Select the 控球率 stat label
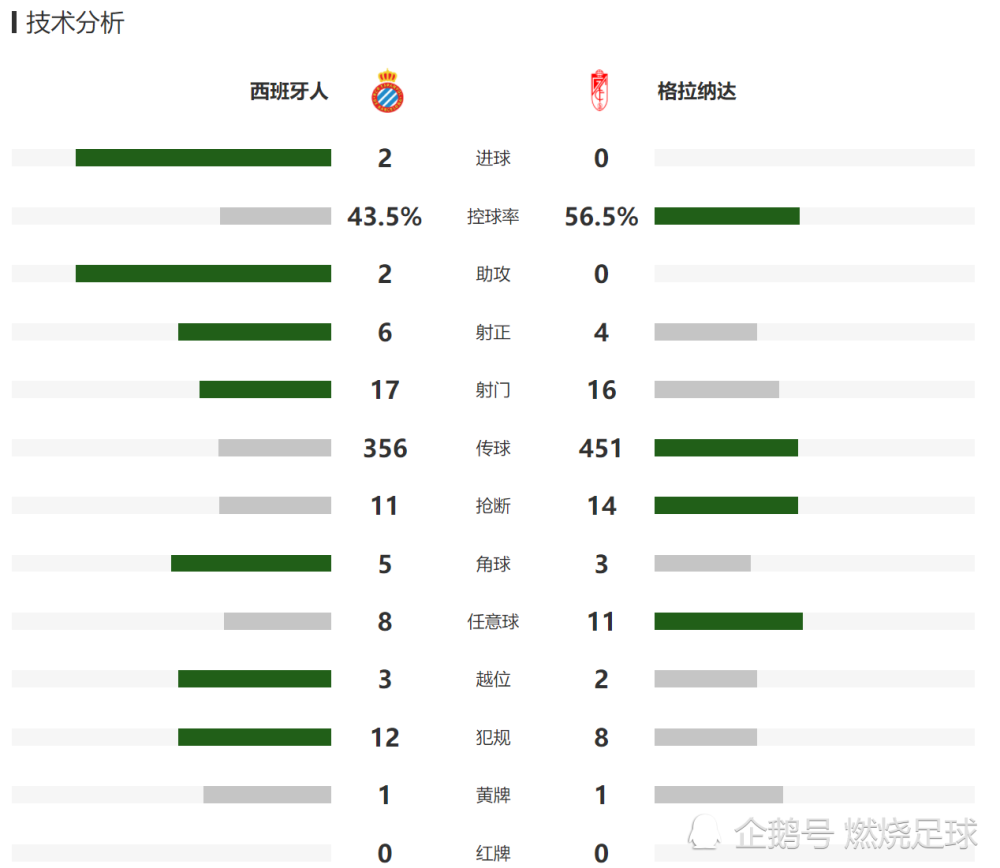This screenshot has width=1000, height=868. 493,217
